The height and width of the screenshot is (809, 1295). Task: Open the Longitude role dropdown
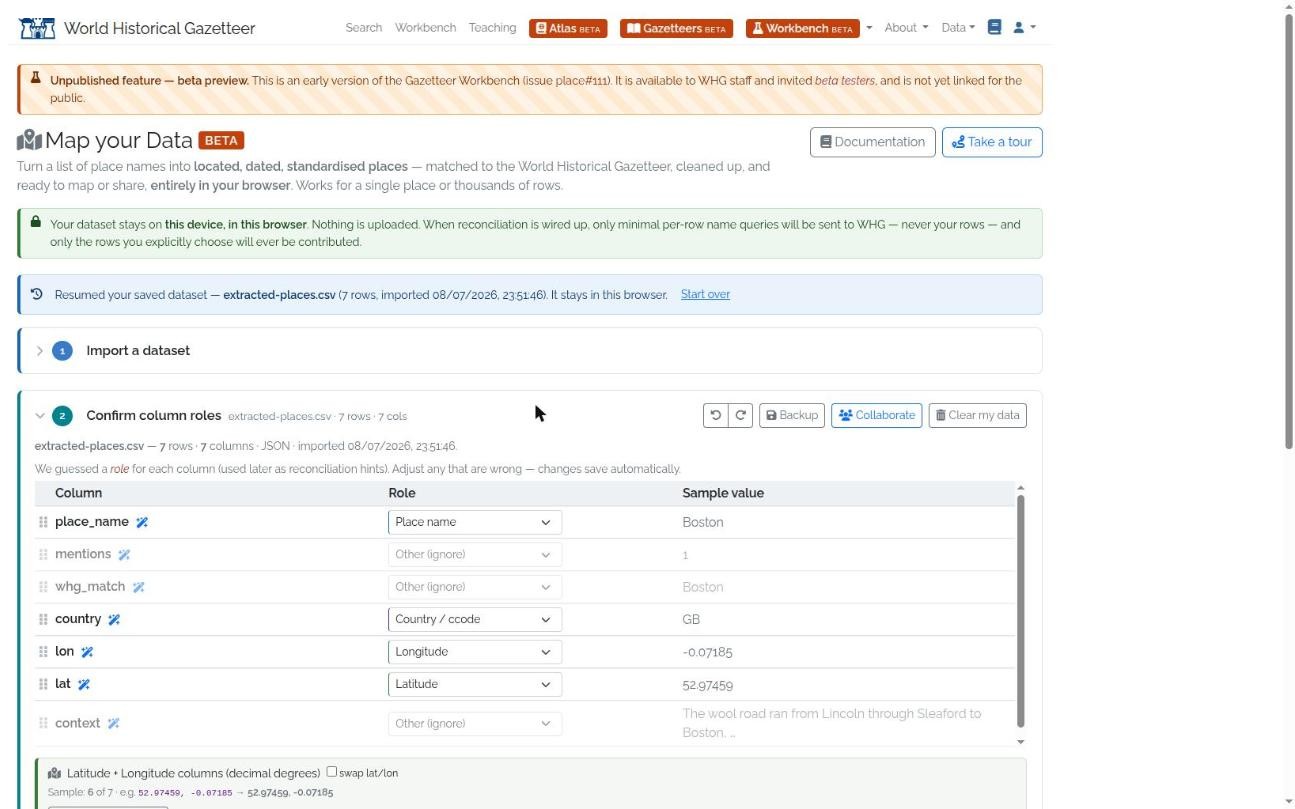tap(475, 652)
